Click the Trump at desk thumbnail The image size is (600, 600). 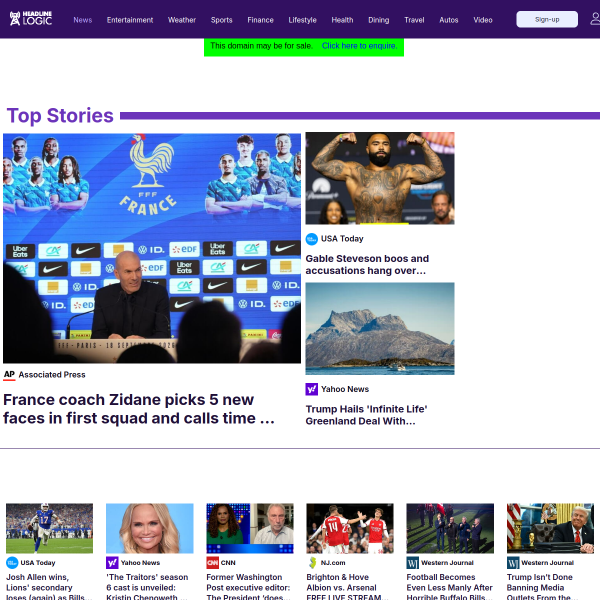[x=550, y=528]
